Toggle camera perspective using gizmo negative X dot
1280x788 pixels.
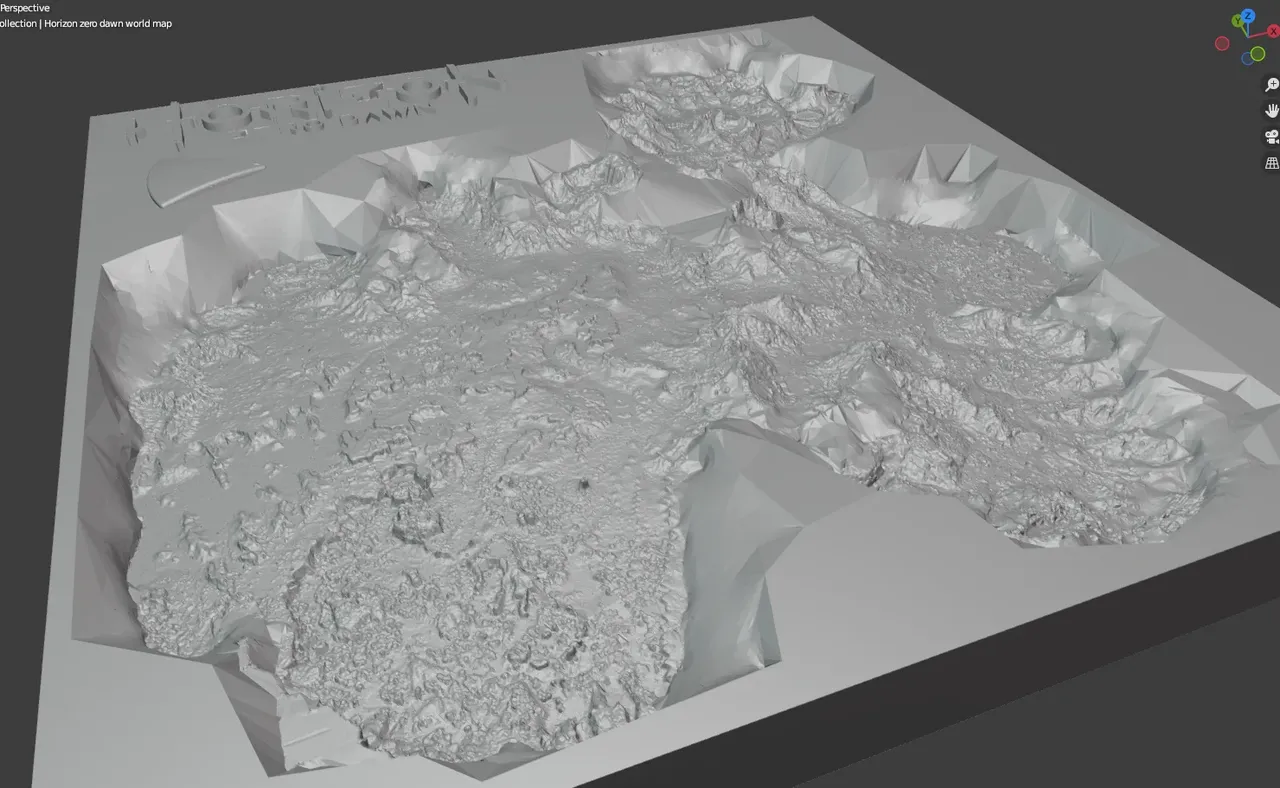[x=1222, y=43]
